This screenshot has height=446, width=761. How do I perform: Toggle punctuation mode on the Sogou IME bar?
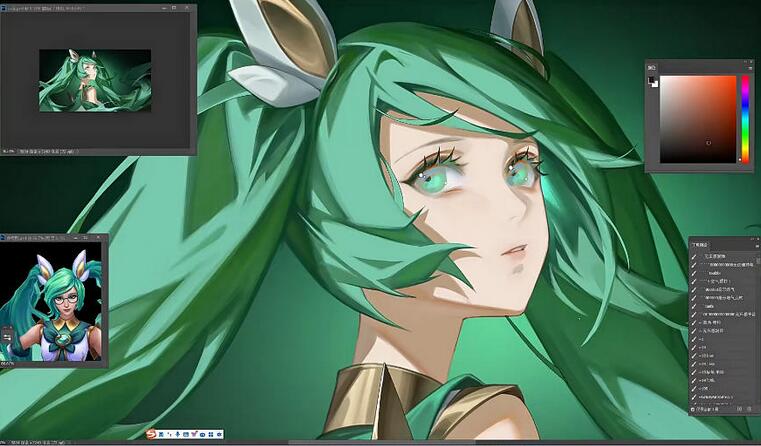(168, 434)
